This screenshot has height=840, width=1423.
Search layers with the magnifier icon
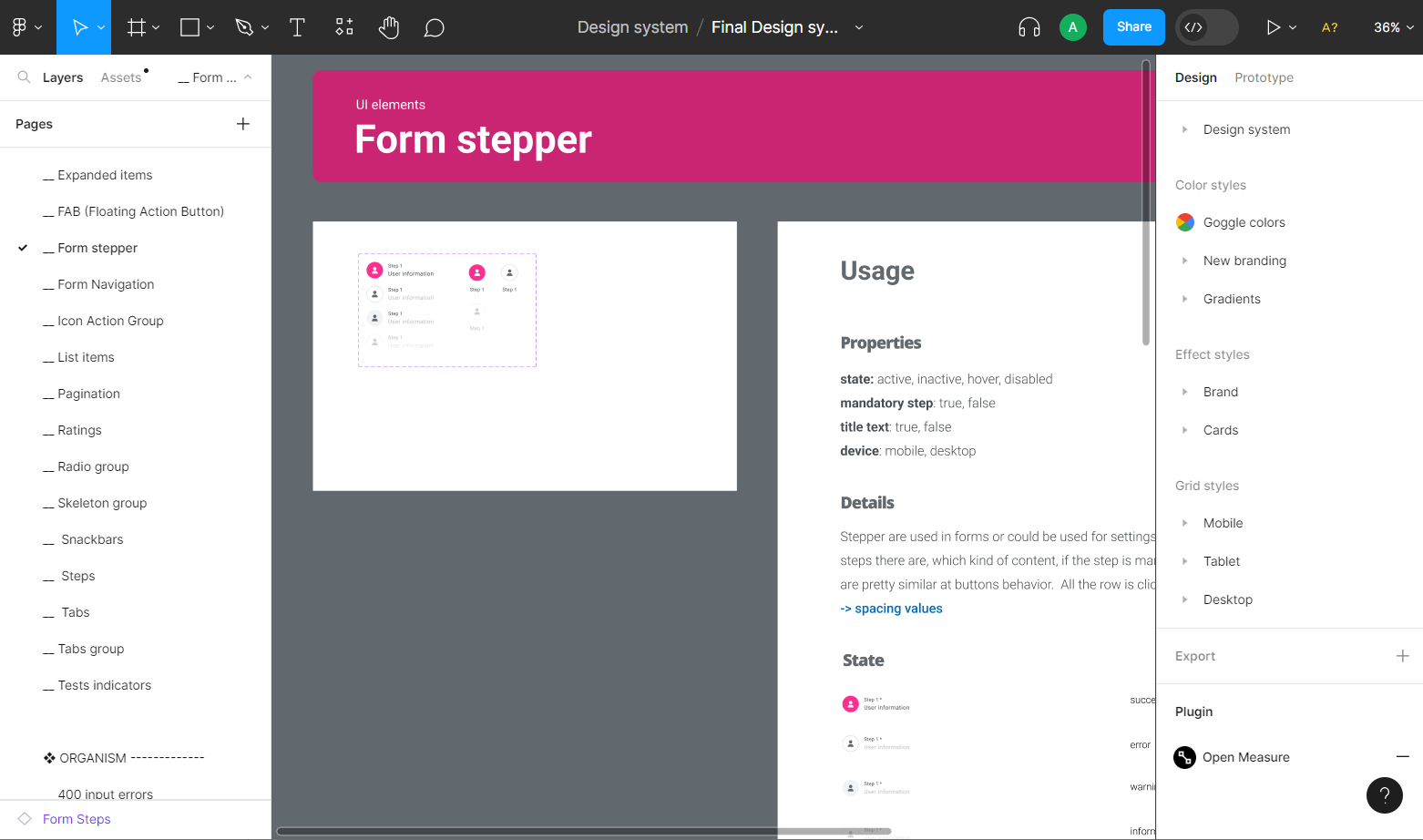[x=25, y=77]
